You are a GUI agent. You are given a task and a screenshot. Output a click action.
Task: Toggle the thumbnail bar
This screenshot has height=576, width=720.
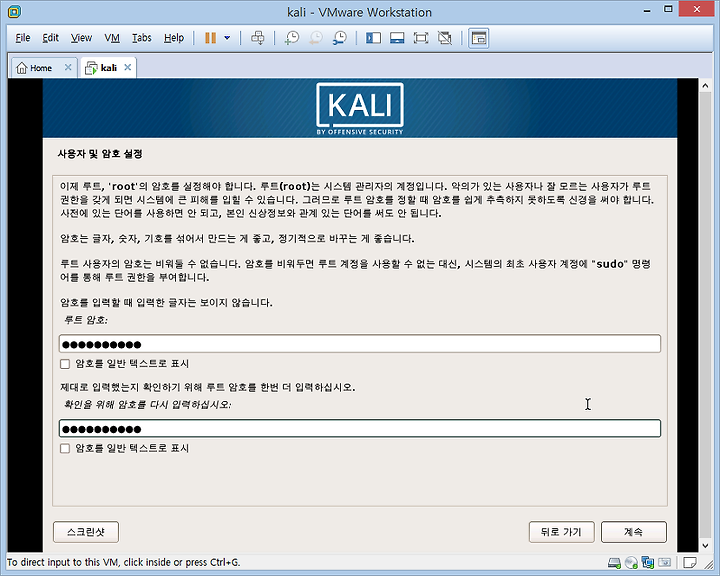(397, 38)
